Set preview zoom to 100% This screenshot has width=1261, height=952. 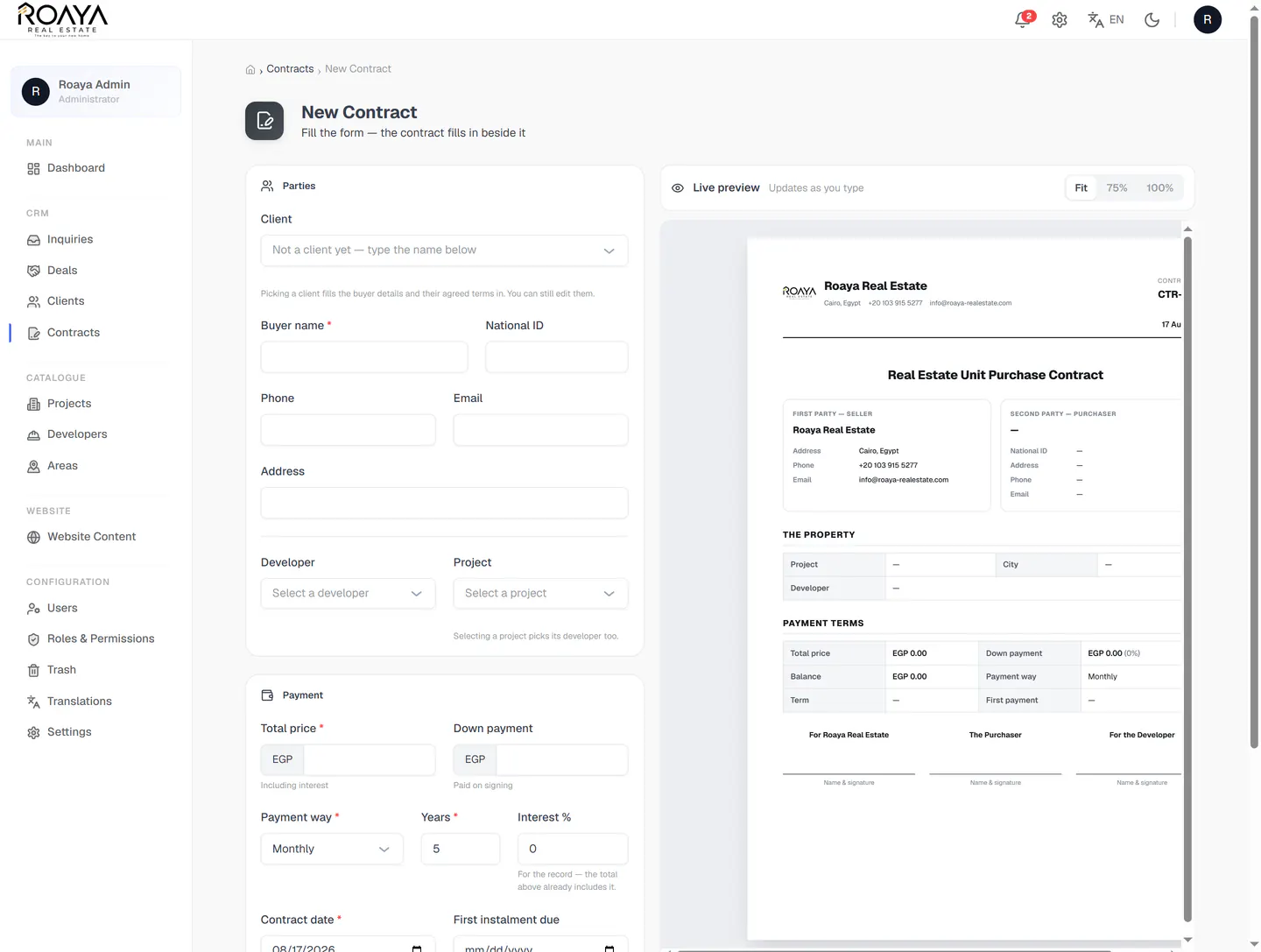click(1159, 188)
